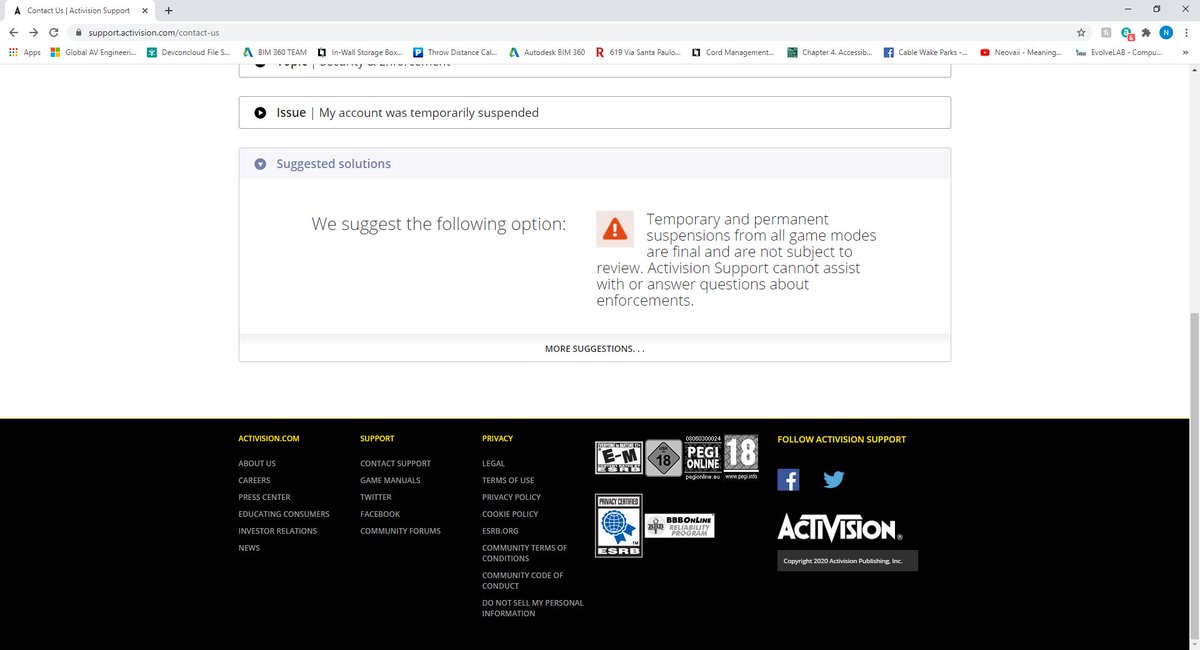This screenshot has width=1200, height=650.
Task: Open the Chrome extensions puzzle icon
Action: coord(1147,32)
